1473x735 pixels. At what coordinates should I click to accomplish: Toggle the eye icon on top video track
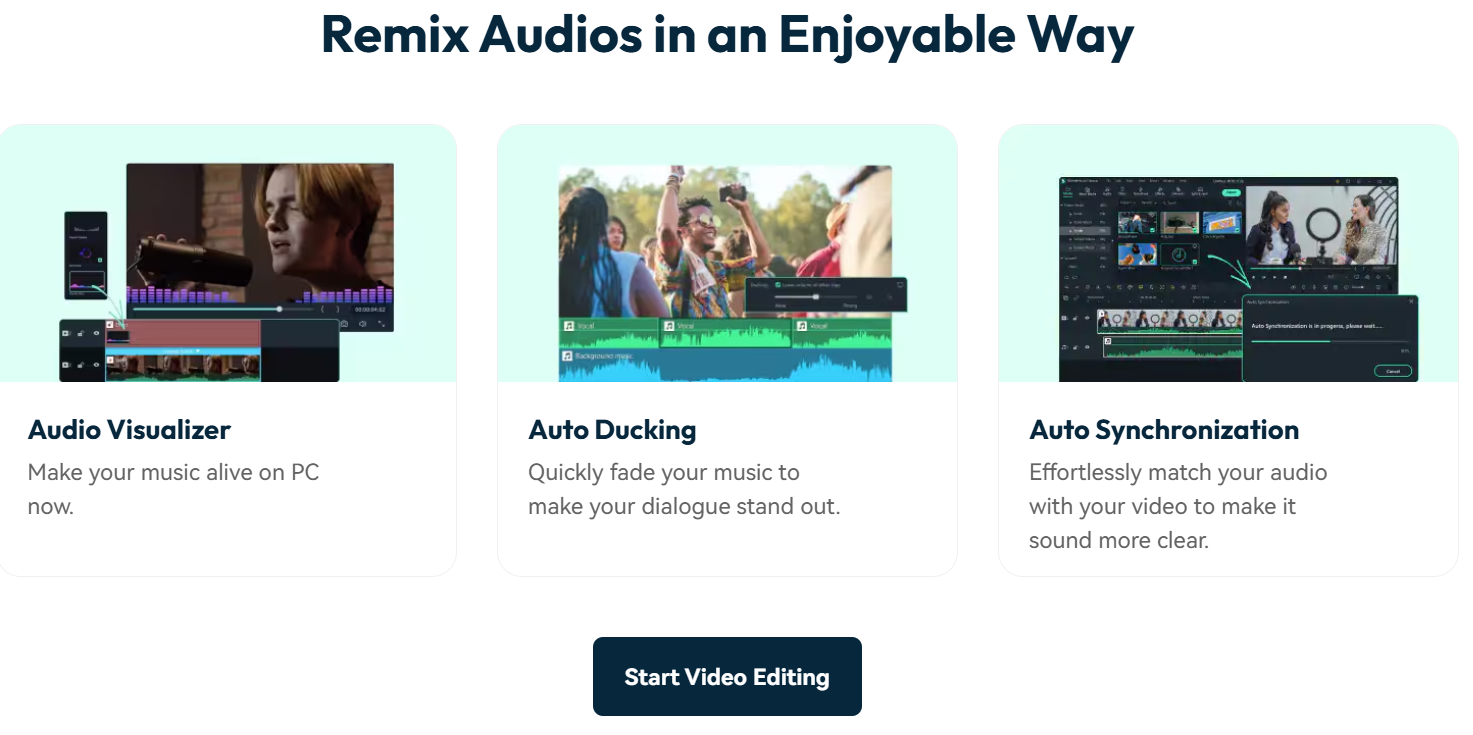(97, 333)
